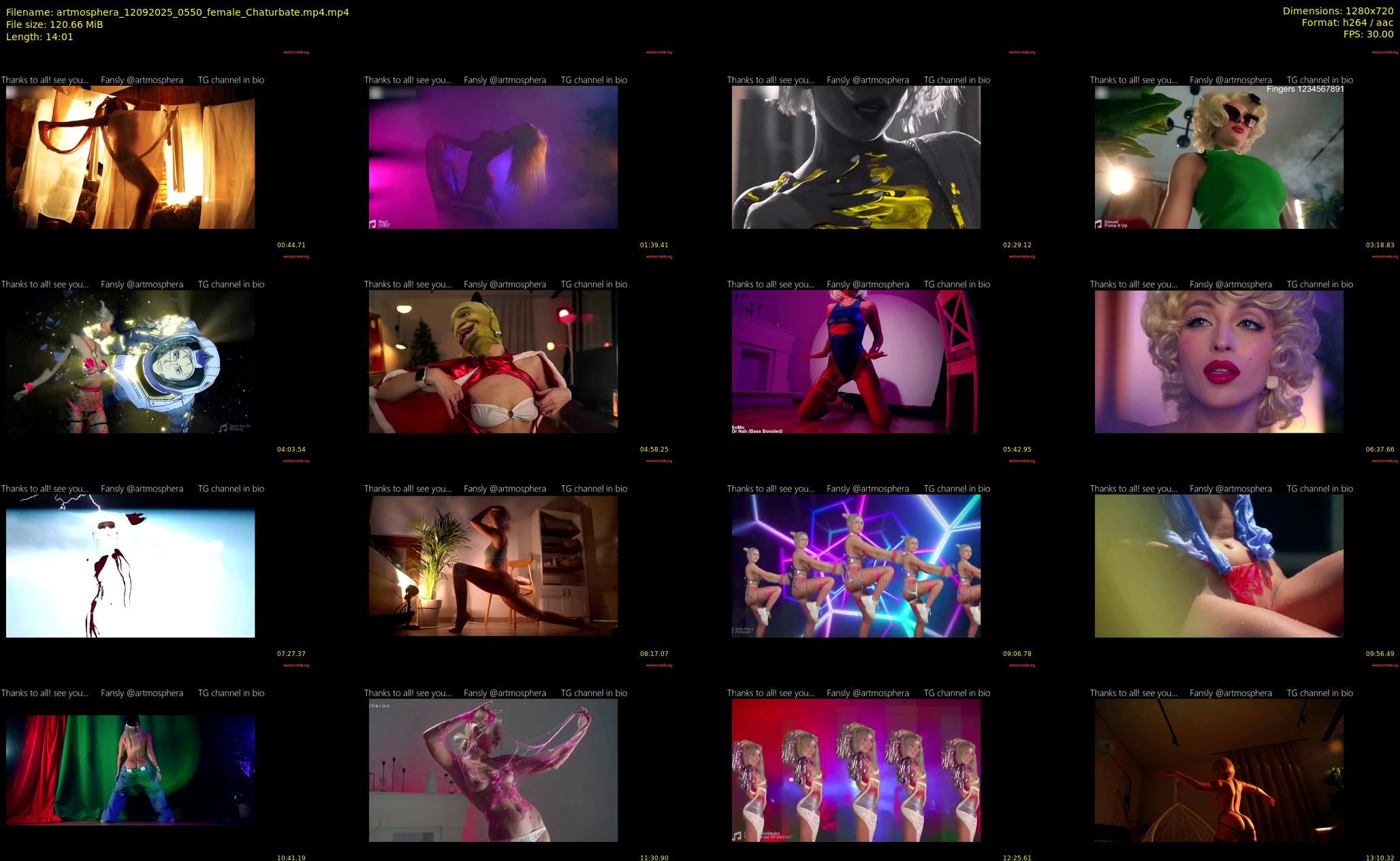The width and height of the screenshot is (1400, 861).
Task: Click the 11:30.90 timestamp label
Action: pos(654,858)
